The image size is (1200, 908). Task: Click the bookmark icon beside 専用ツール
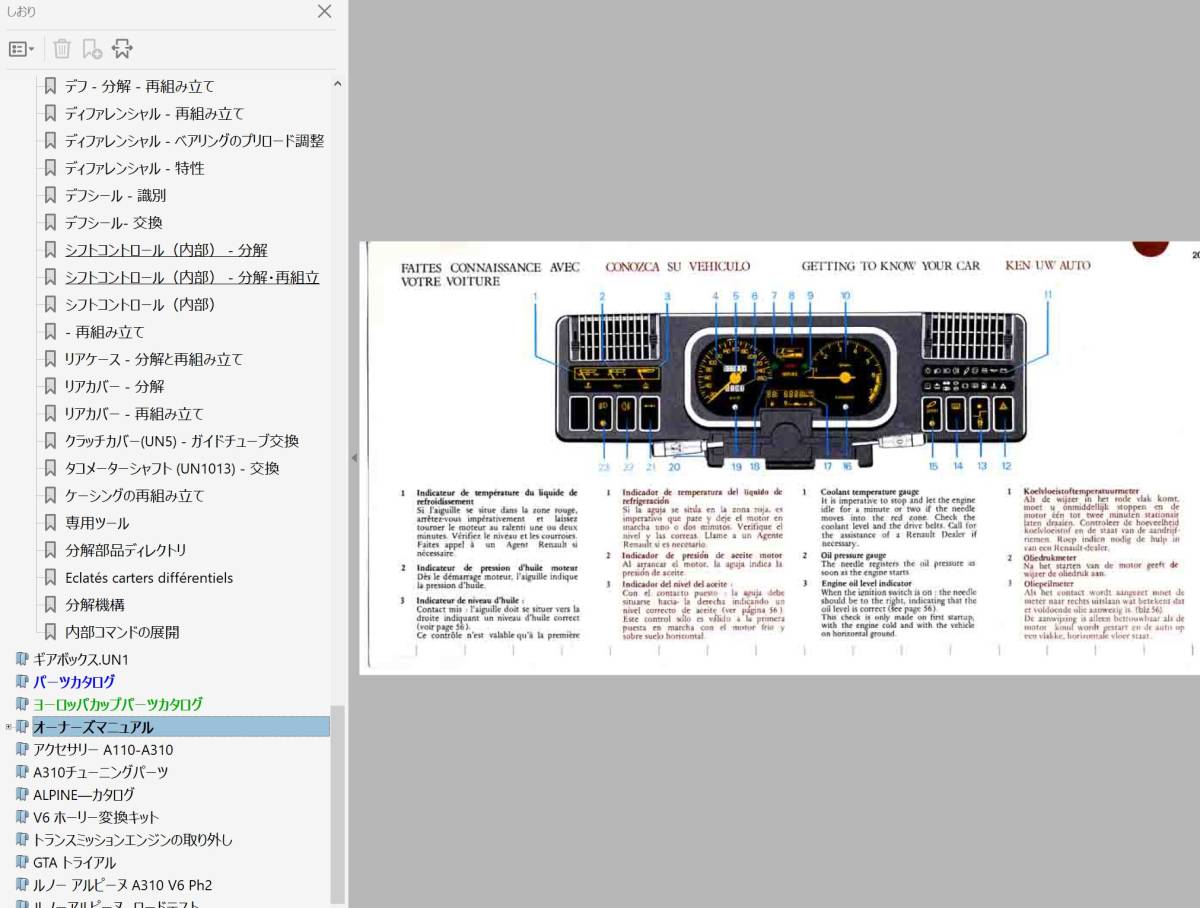click(50, 523)
